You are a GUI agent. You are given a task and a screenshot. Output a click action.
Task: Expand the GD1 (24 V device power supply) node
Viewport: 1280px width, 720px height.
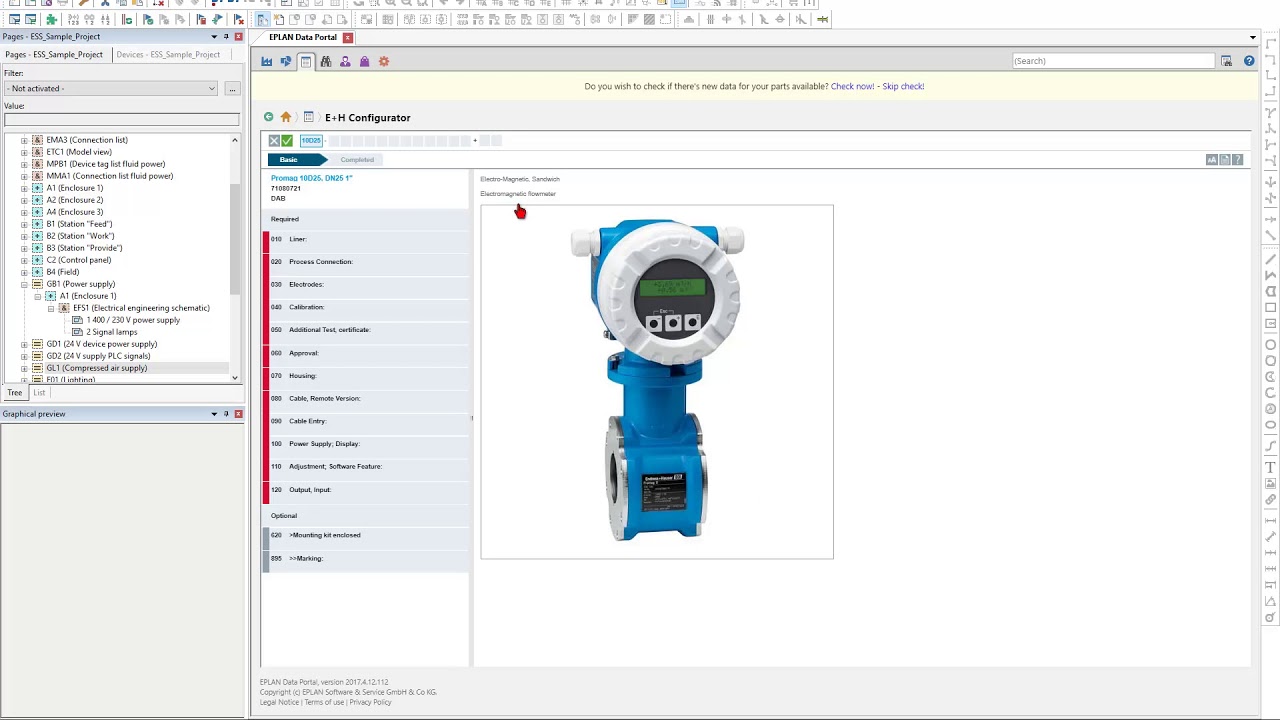(x=24, y=344)
